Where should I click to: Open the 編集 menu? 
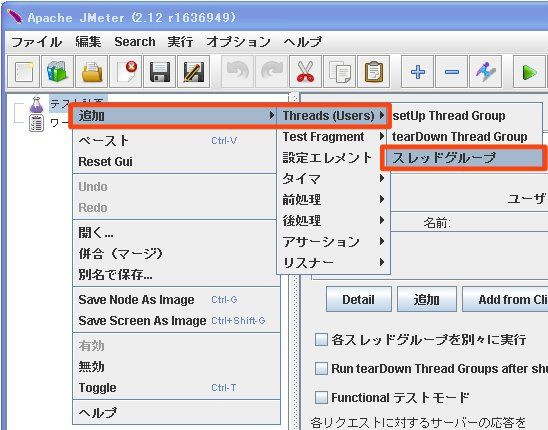tap(88, 42)
